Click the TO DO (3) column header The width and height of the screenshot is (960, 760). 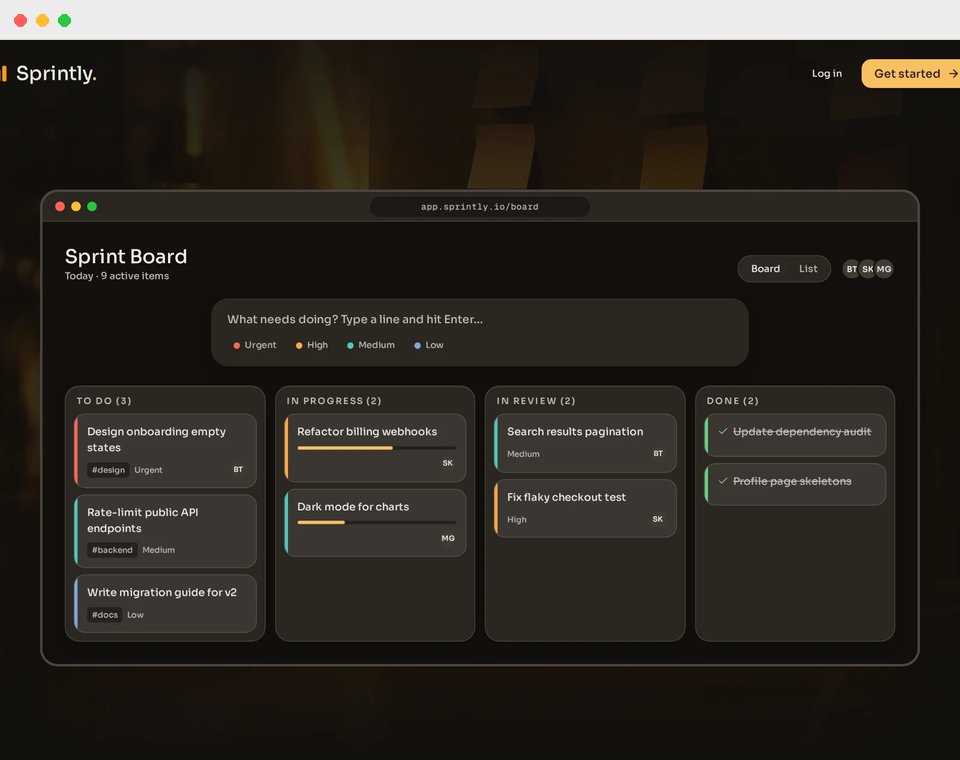(104, 401)
